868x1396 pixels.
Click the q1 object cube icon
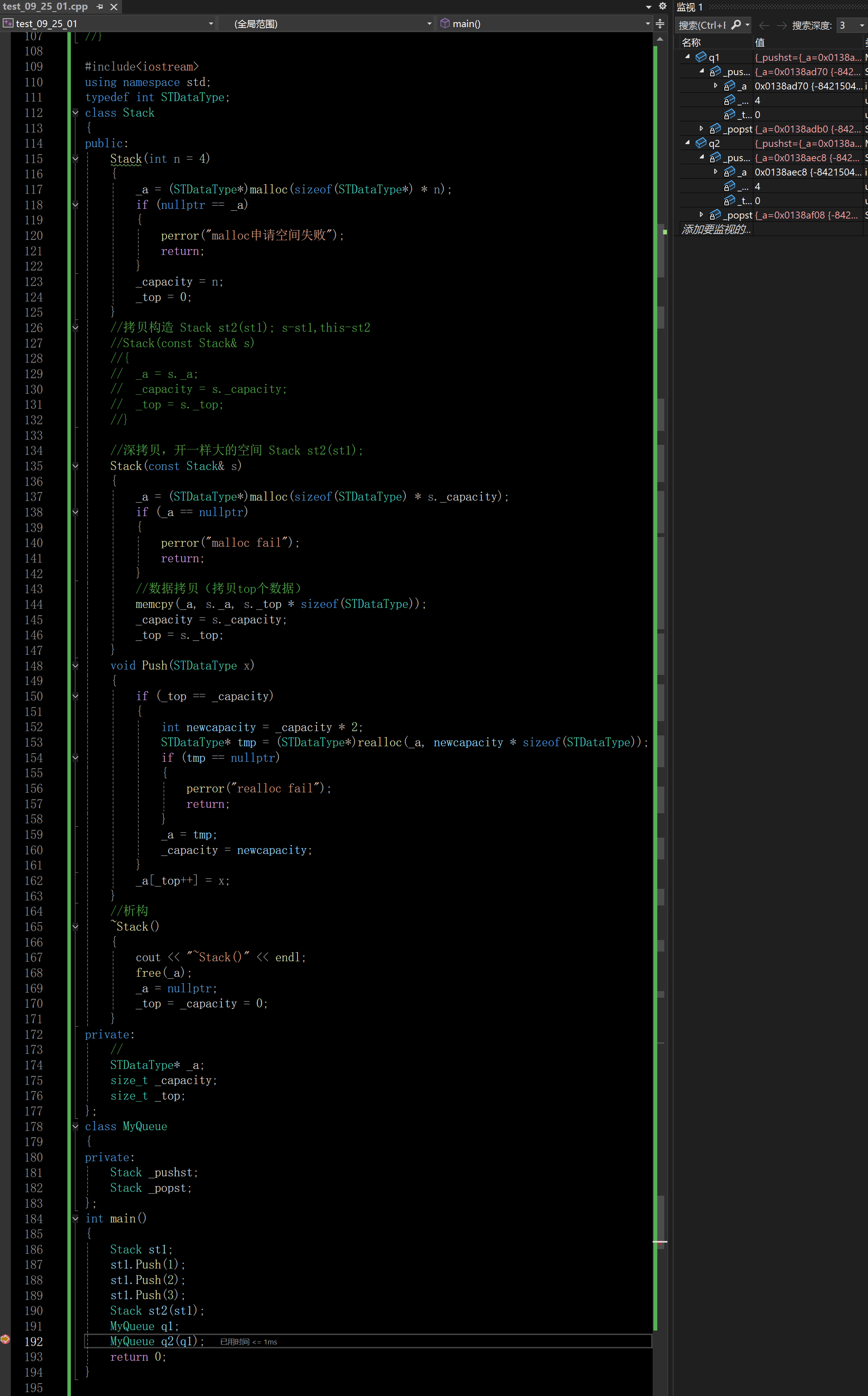(x=701, y=57)
